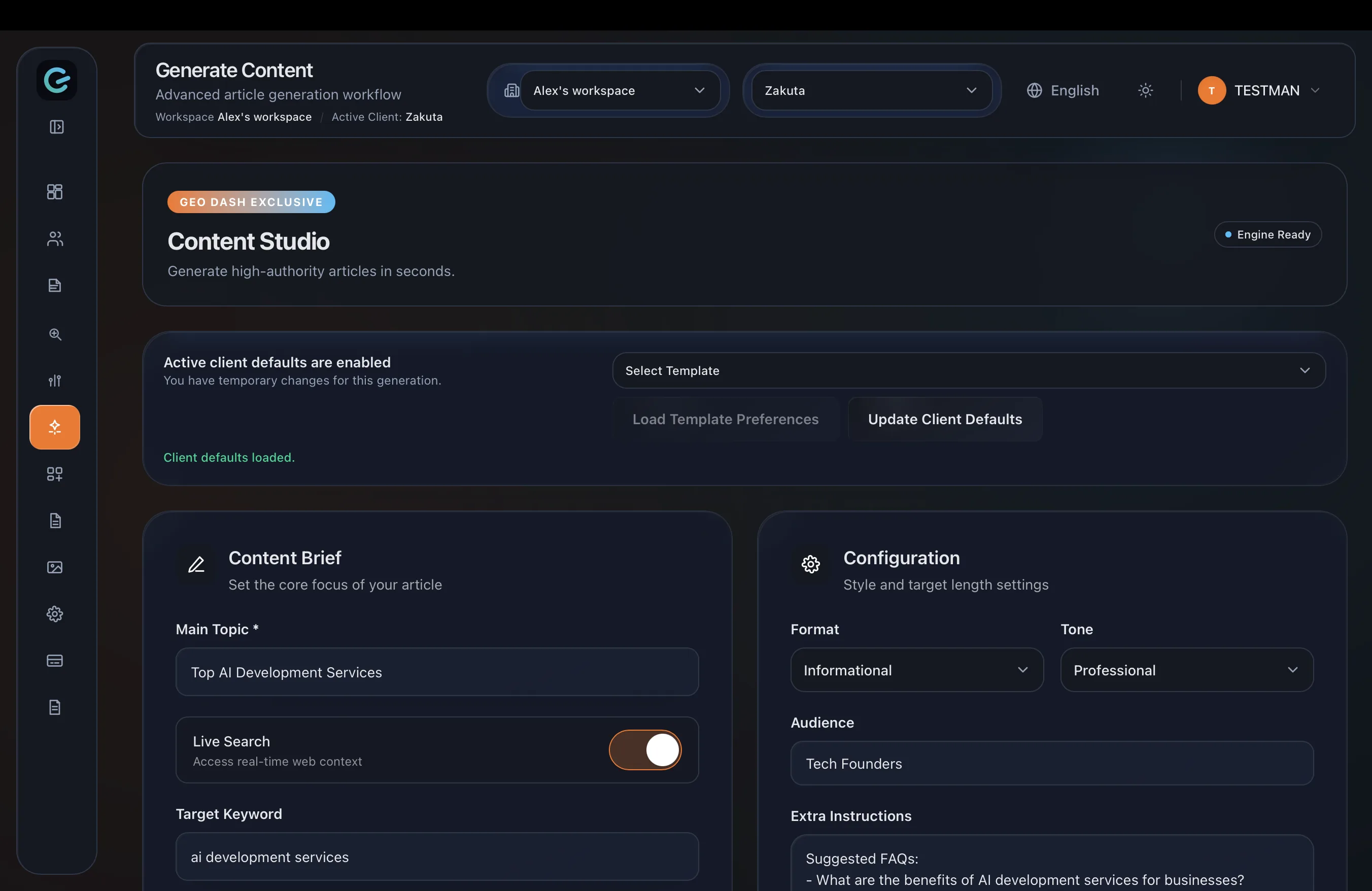The height and width of the screenshot is (891, 1372).
Task: Click the globe language icon
Action: tap(1034, 90)
